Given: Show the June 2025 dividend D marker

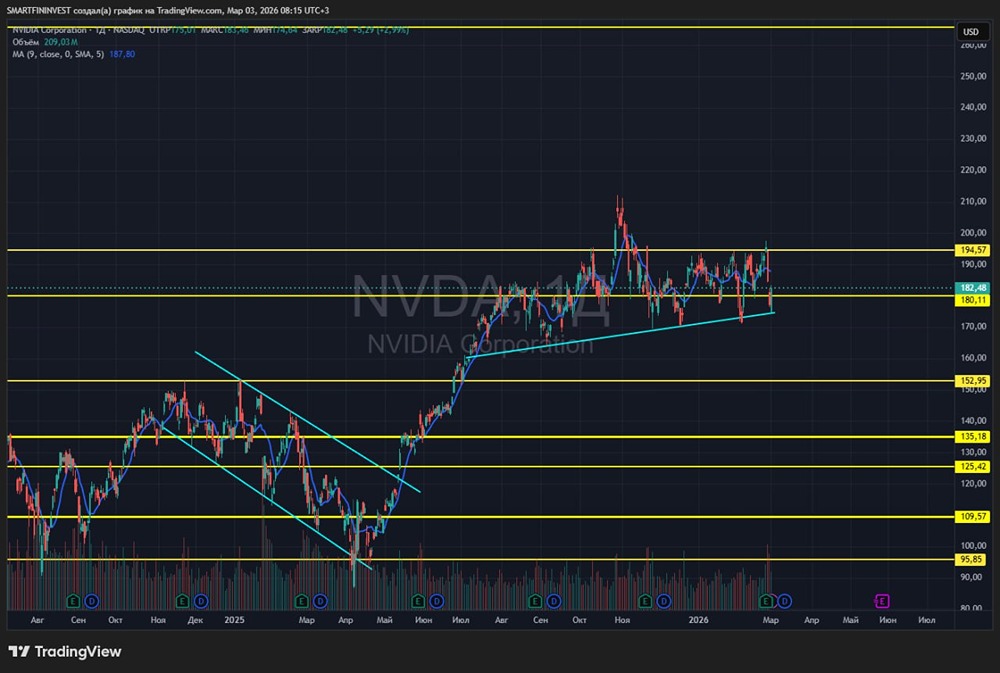Looking at the screenshot, I should tap(436, 601).
